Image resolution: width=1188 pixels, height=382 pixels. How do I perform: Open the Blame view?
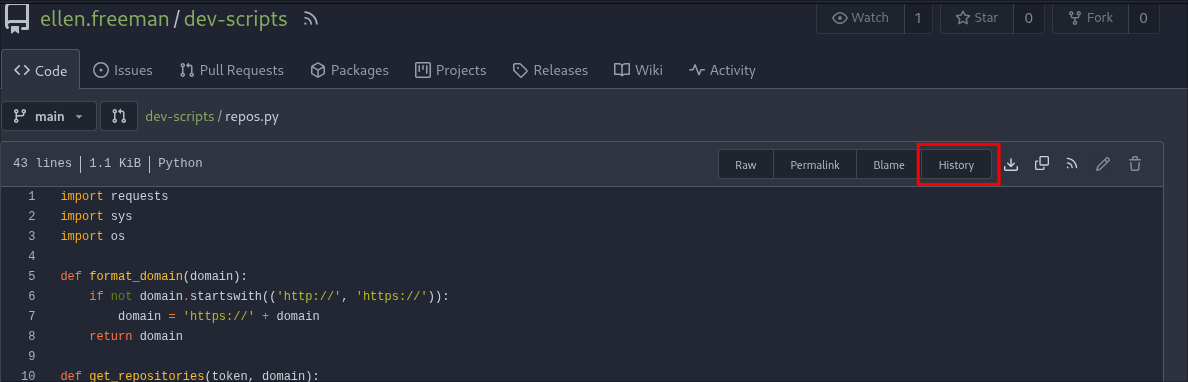tap(889, 164)
